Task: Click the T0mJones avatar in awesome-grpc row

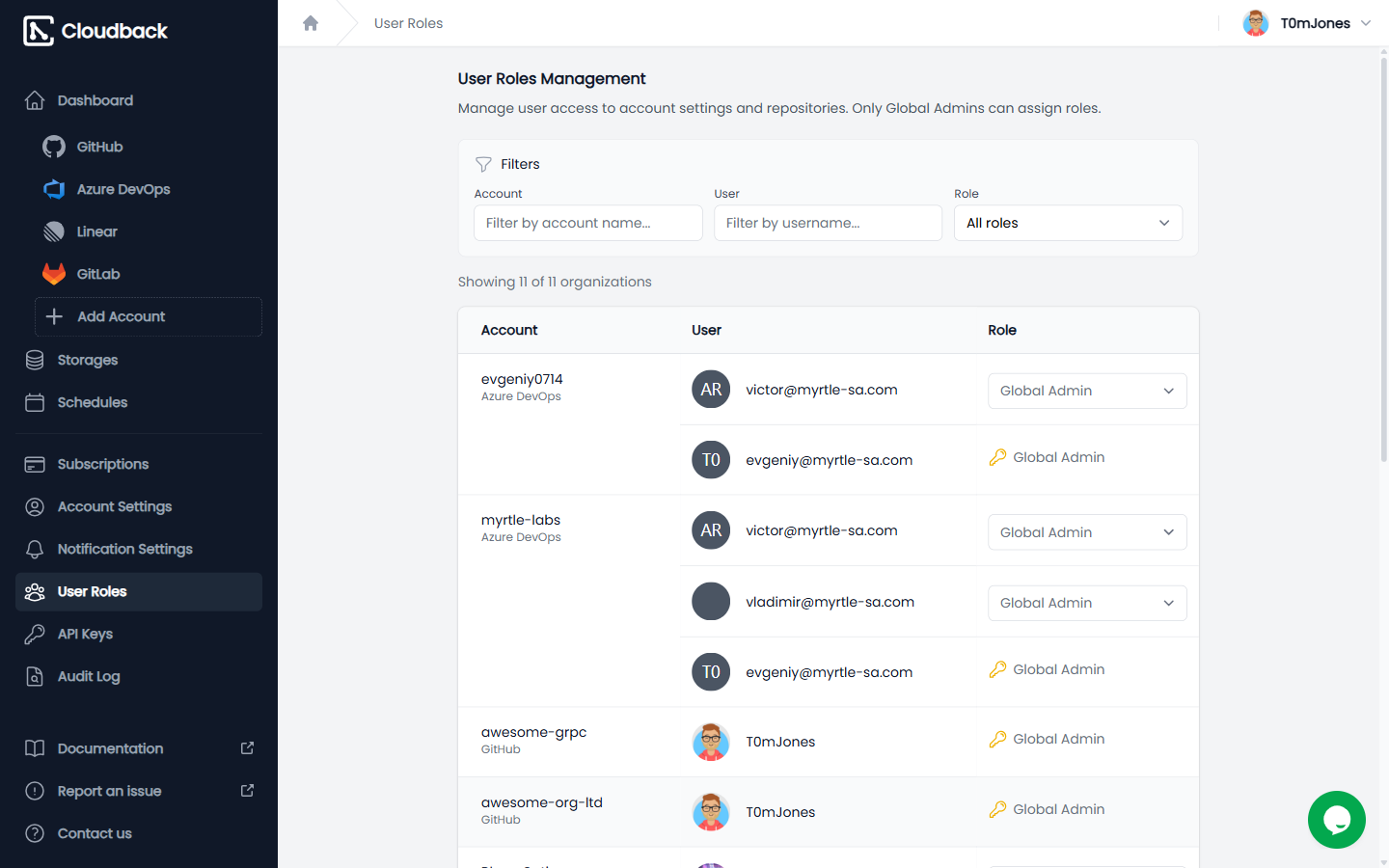Action: click(x=711, y=742)
